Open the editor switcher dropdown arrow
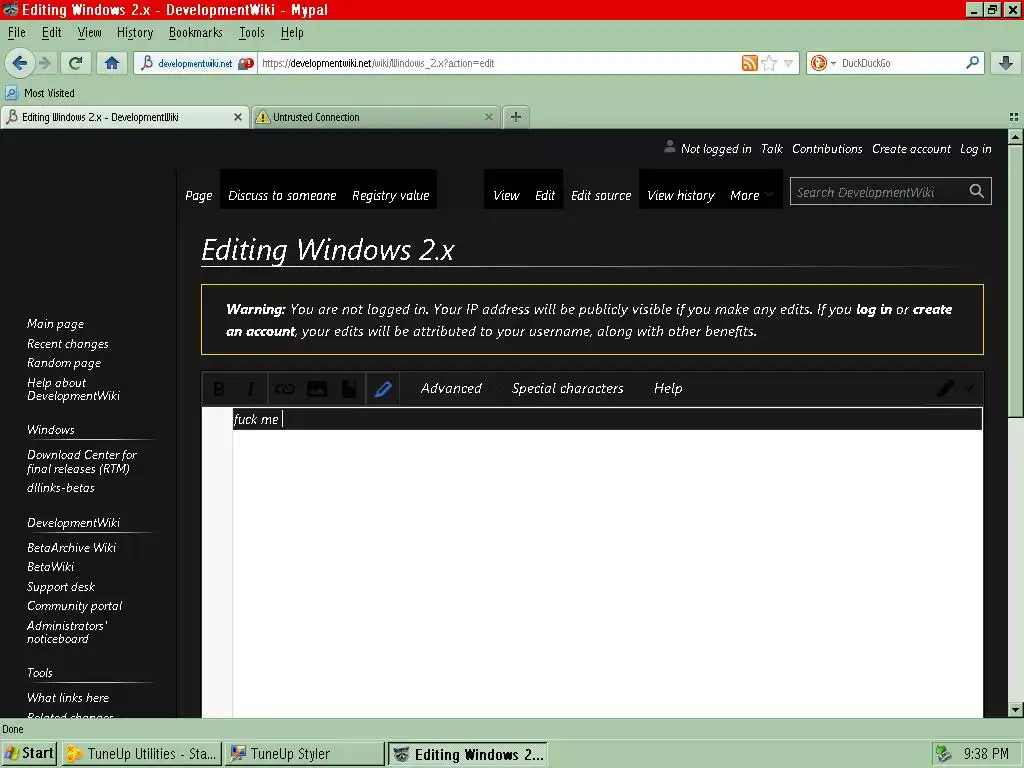1024x768 pixels. tap(969, 389)
